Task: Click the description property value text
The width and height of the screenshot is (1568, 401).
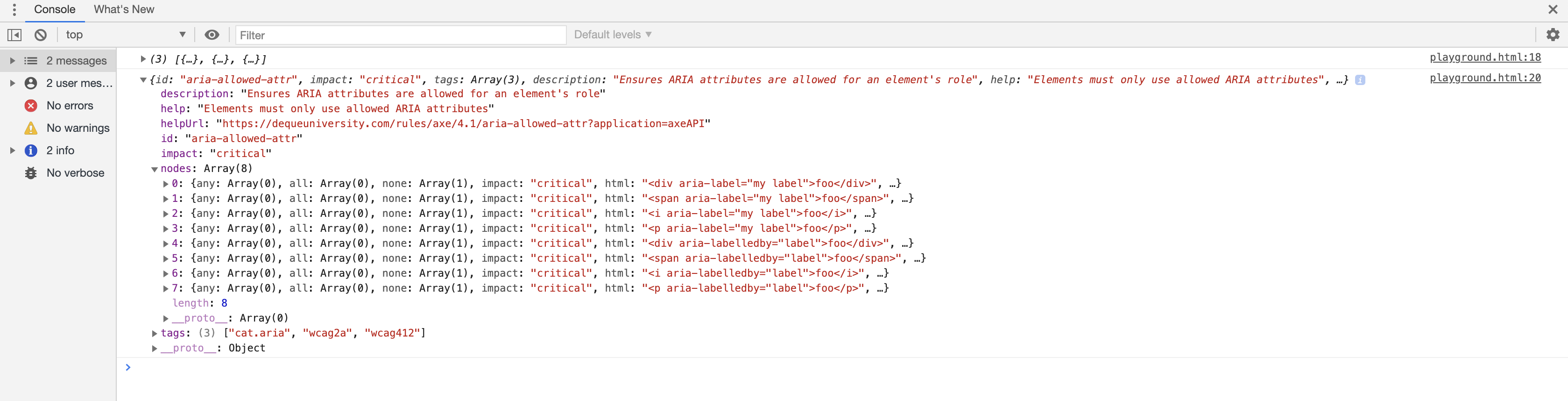Action: (423, 94)
